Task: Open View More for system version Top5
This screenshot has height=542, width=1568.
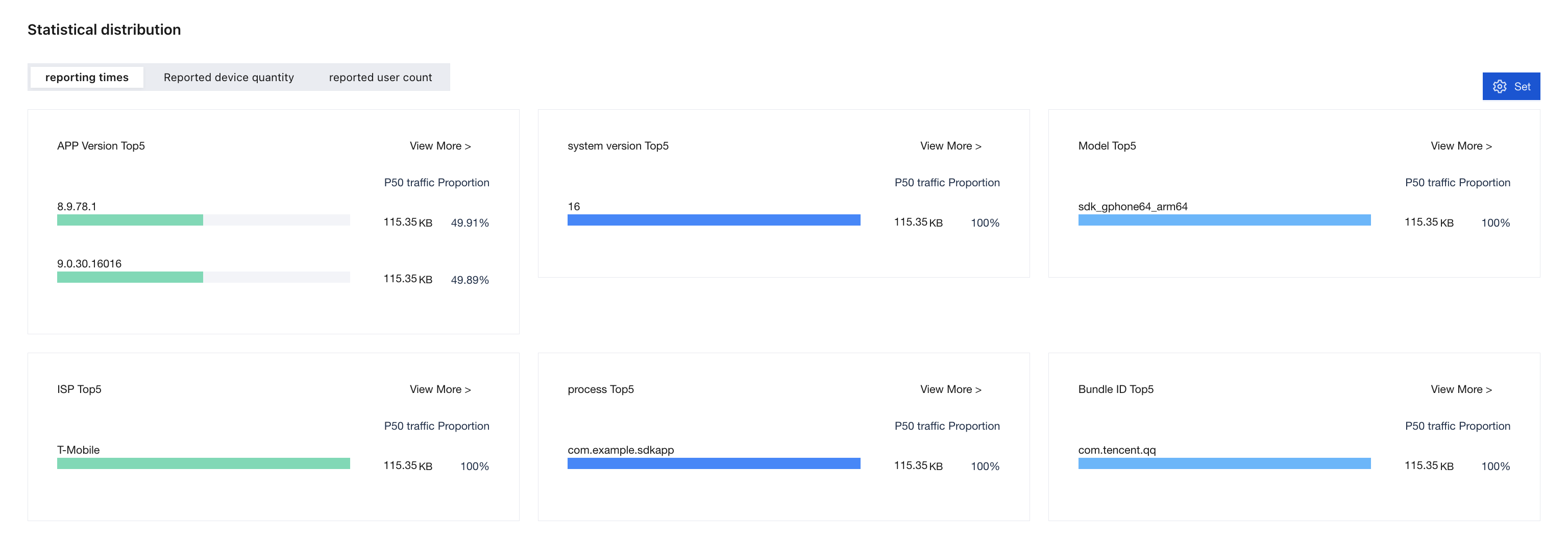Action: 951,146
